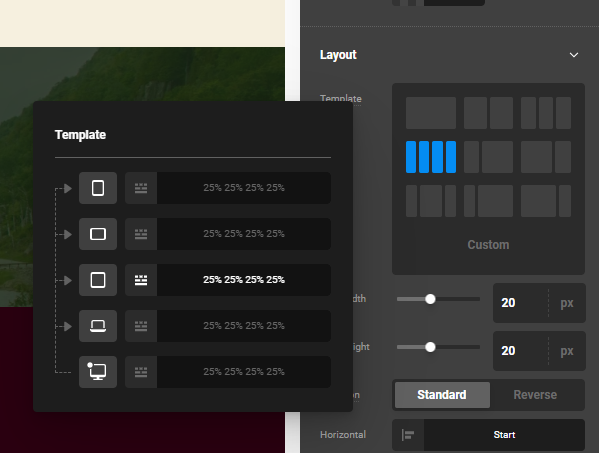This screenshot has height=453, width=599.
Task: Click the Layout section heading
Action: 338,55
